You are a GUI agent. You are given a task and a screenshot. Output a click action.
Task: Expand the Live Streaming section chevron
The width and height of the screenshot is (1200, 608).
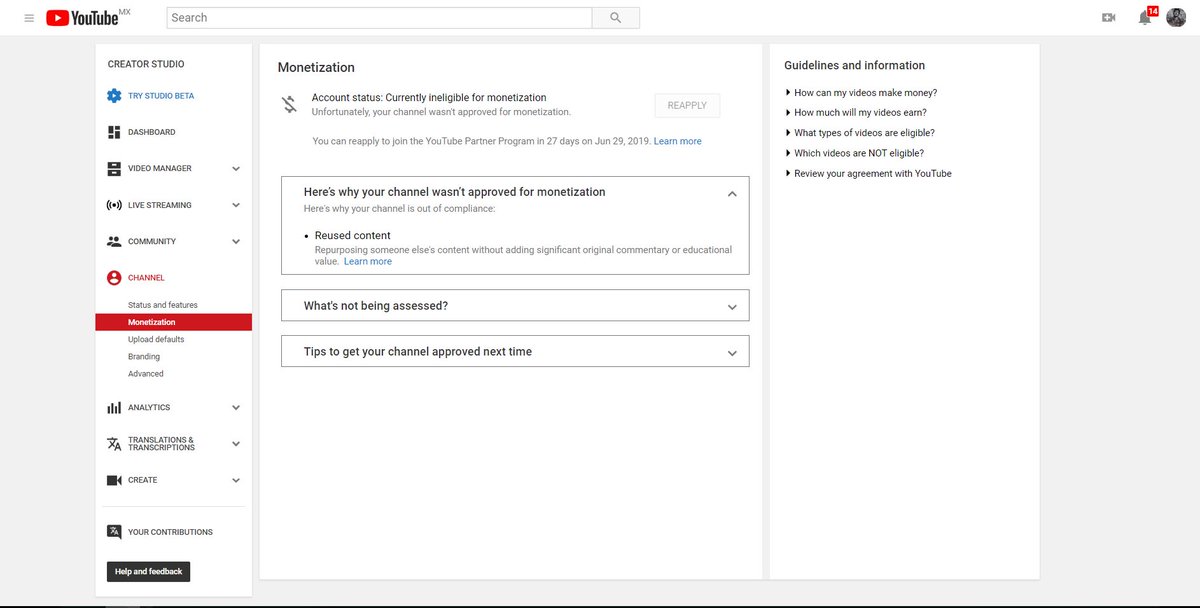(x=236, y=205)
